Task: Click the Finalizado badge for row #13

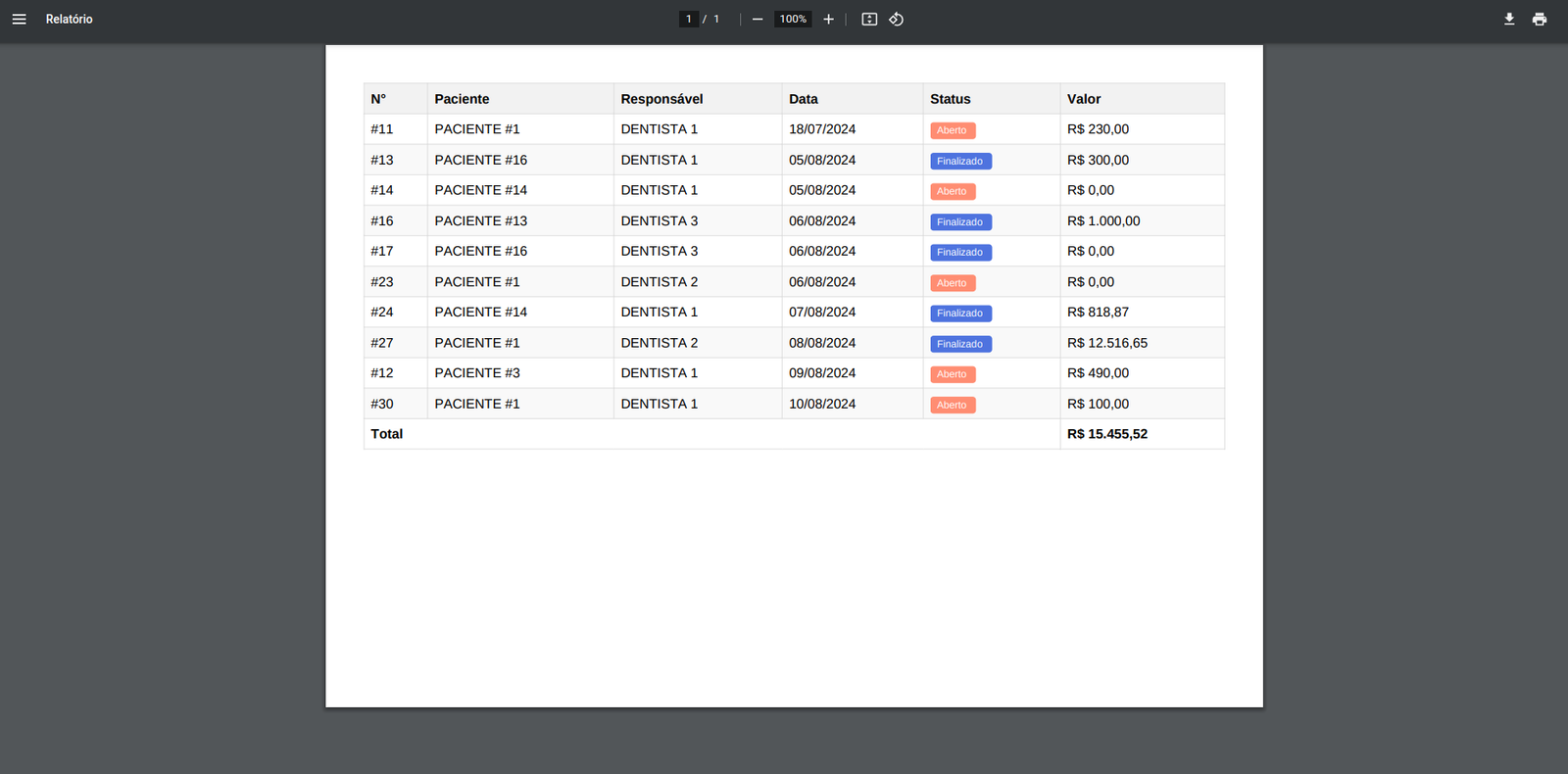Action: [960, 162]
